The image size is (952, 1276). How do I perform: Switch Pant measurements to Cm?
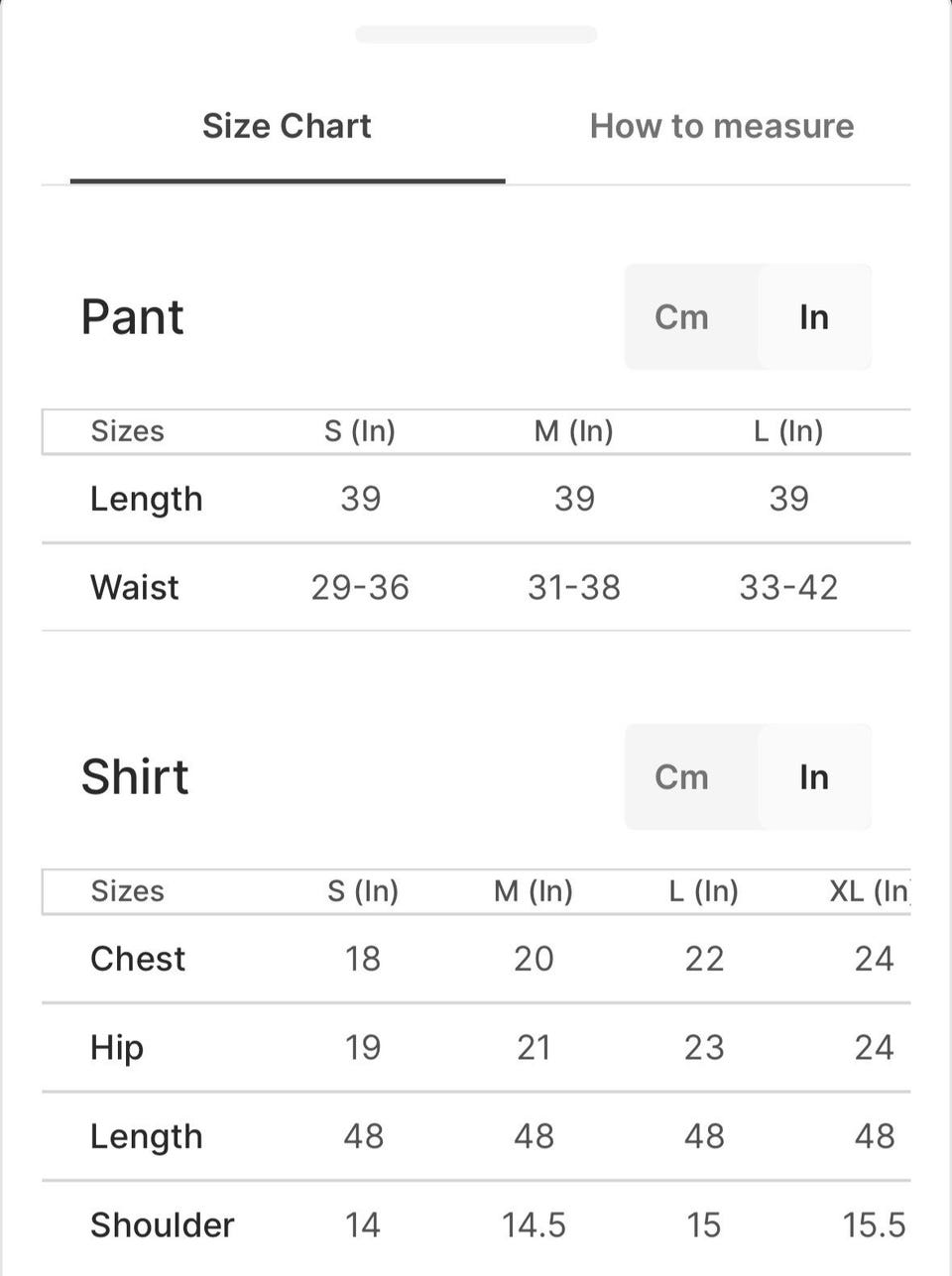[x=681, y=317]
